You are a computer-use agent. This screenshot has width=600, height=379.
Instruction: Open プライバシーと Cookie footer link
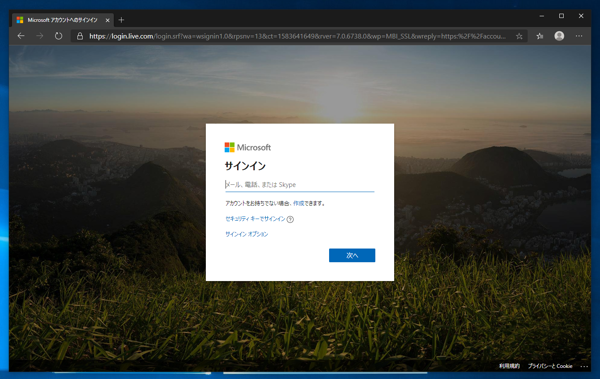tap(550, 366)
